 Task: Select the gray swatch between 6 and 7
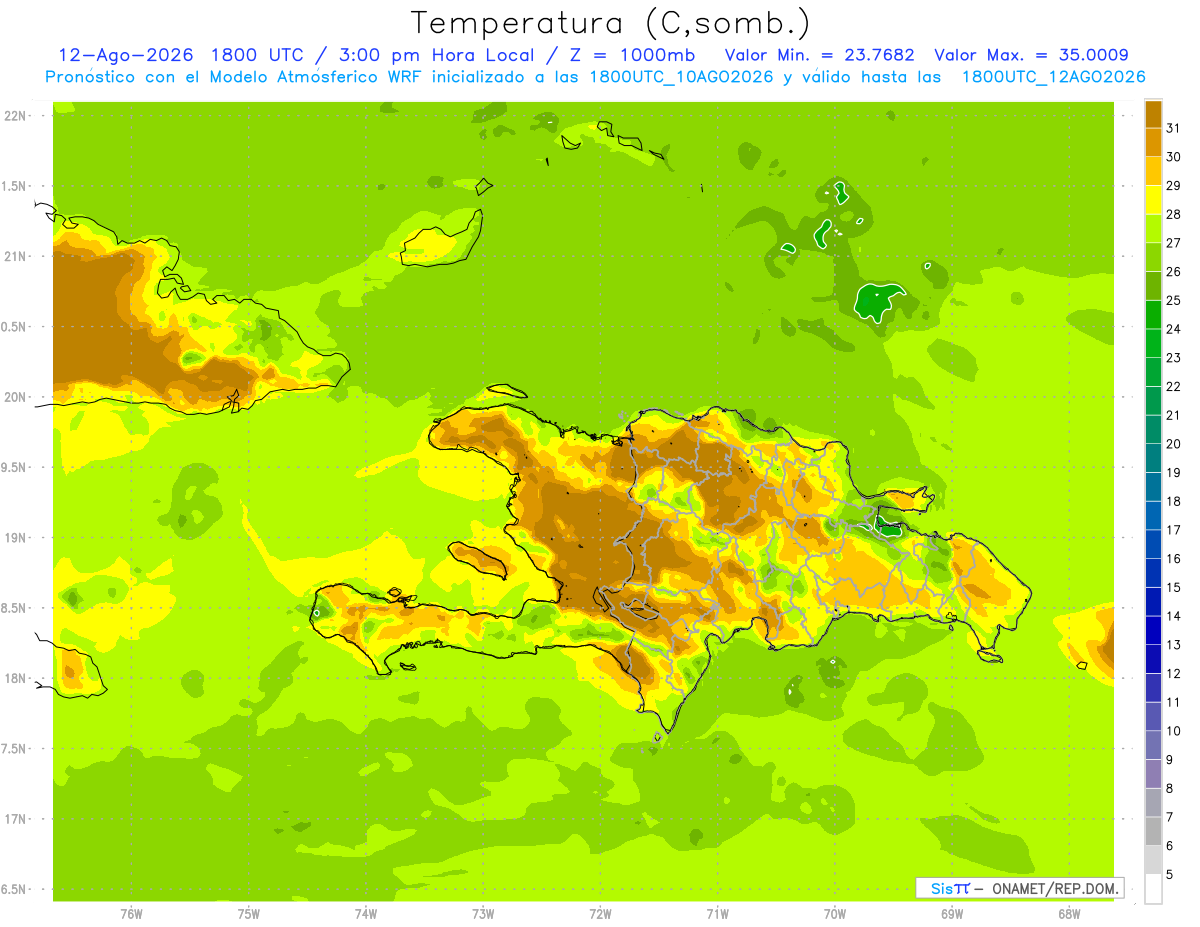click(1153, 831)
